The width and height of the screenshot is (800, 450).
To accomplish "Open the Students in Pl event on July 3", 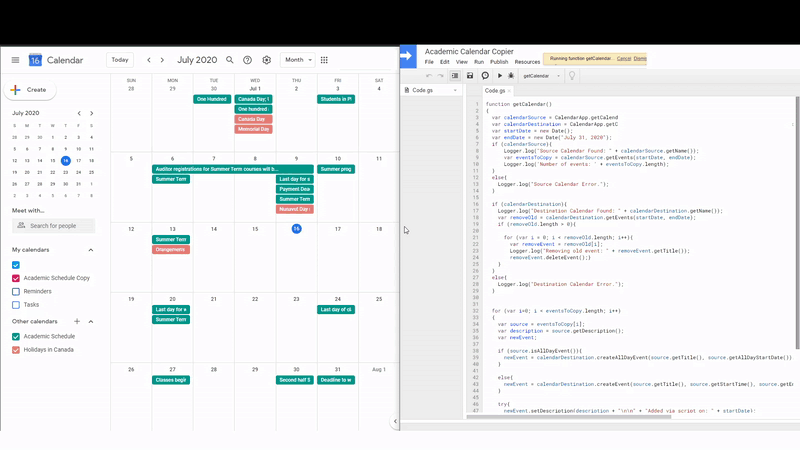I will pos(336,99).
